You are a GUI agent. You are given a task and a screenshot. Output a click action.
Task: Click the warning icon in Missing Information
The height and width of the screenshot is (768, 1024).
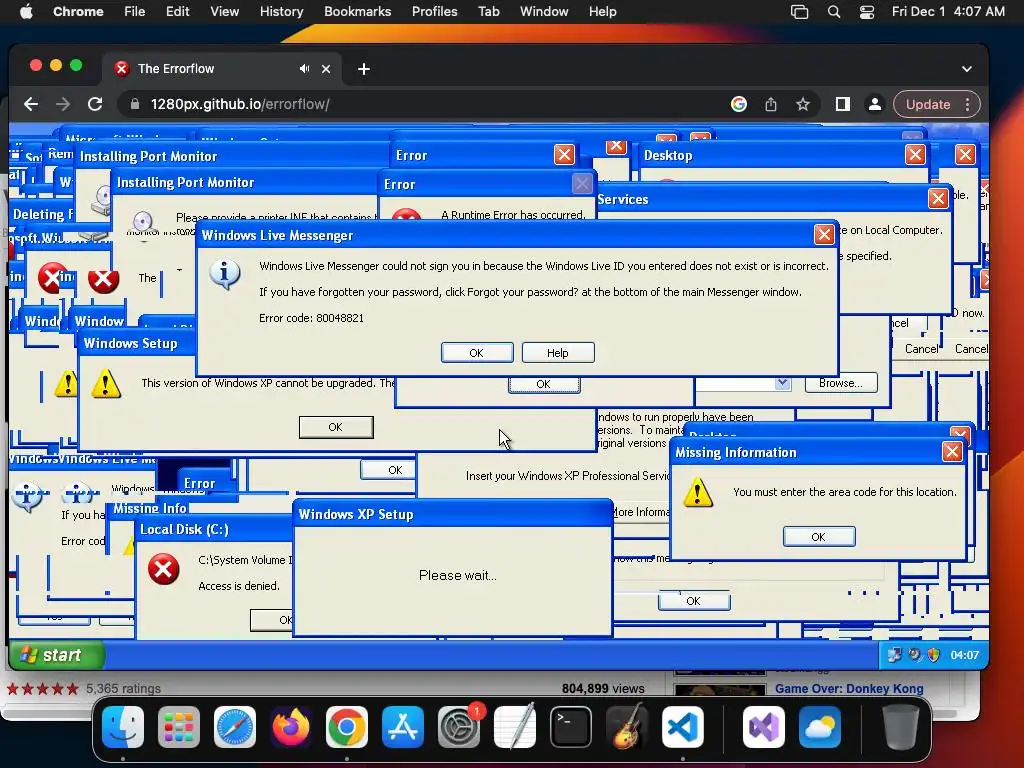[x=697, y=492]
